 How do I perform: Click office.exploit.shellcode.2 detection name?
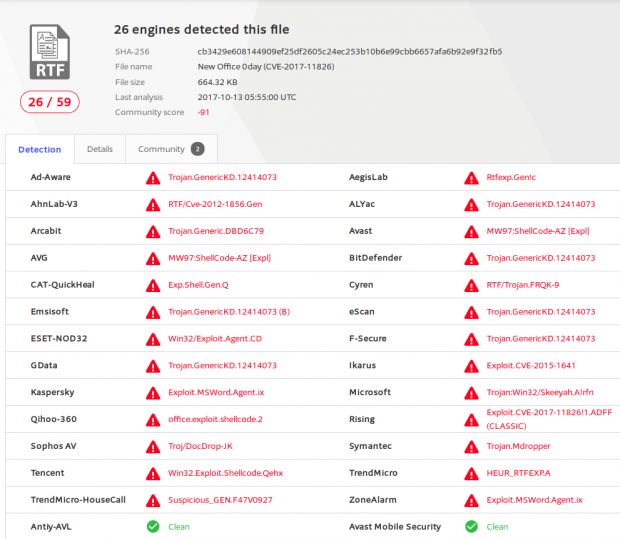[215, 419]
